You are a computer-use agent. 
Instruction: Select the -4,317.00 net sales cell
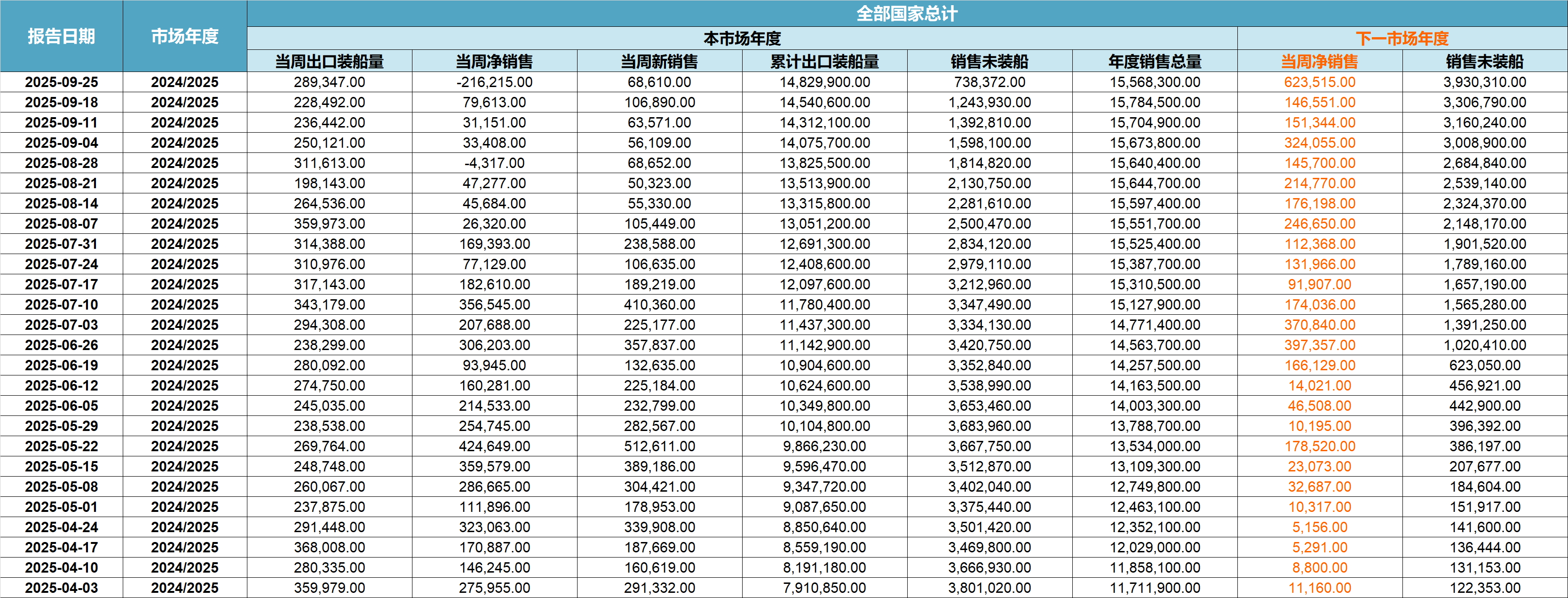494,163
